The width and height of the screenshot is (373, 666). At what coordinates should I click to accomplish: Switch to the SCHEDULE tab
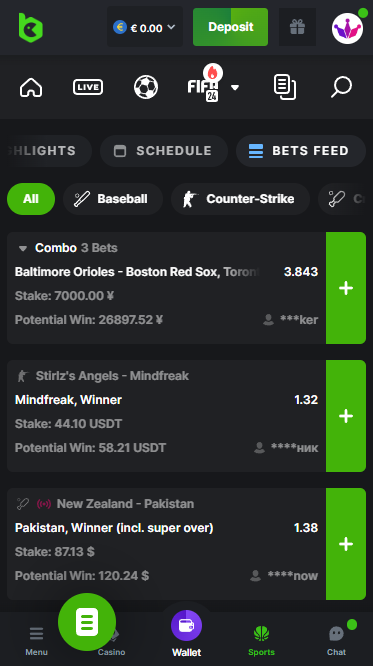pos(164,151)
